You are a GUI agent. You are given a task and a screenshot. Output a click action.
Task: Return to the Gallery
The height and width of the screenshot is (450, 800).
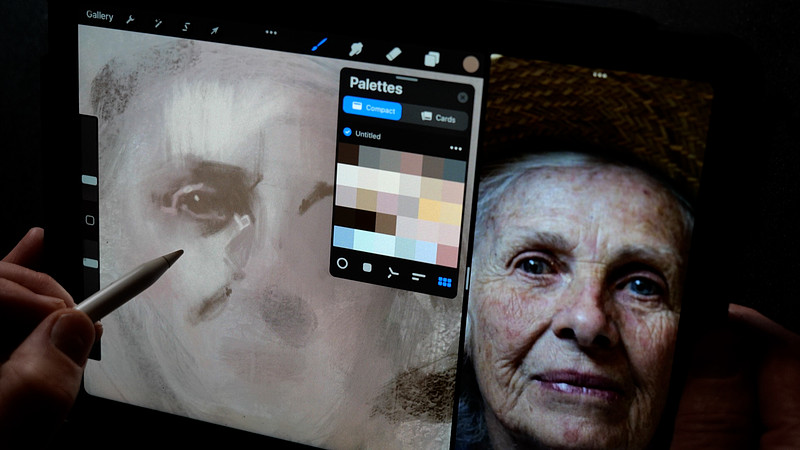pyautogui.click(x=99, y=15)
